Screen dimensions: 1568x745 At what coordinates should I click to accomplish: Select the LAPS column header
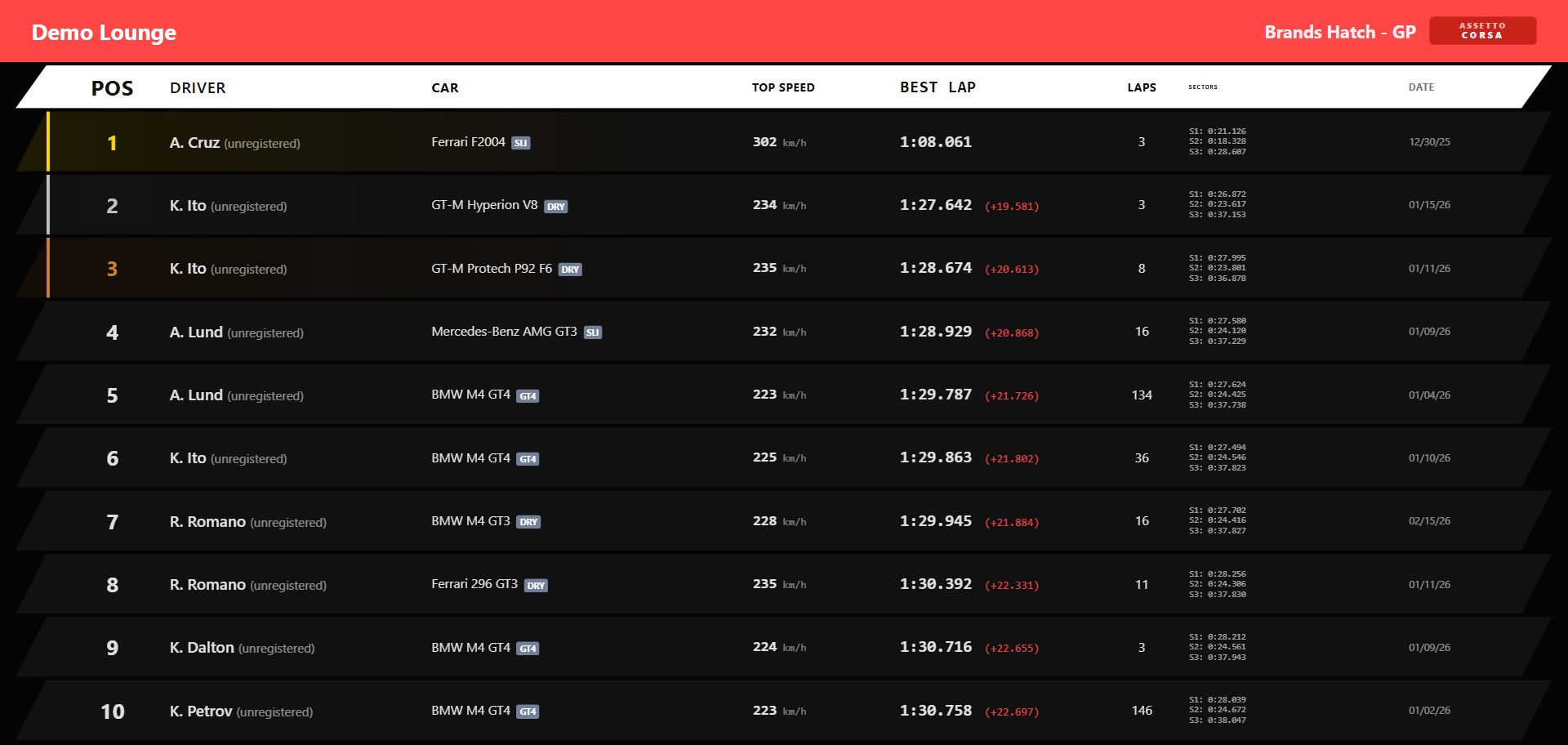point(1142,87)
